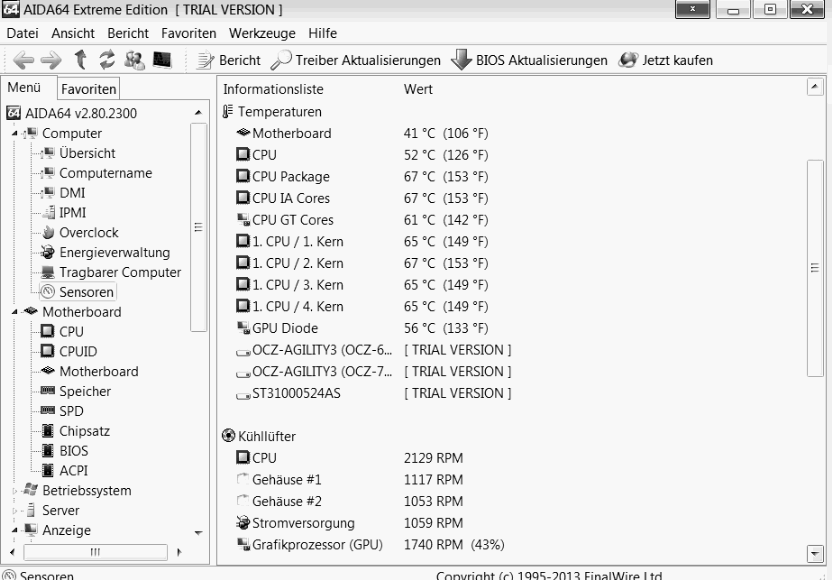832x580 pixels.
Task: Open the Werkzeuge menu
Action: click(x=262, y=33)
